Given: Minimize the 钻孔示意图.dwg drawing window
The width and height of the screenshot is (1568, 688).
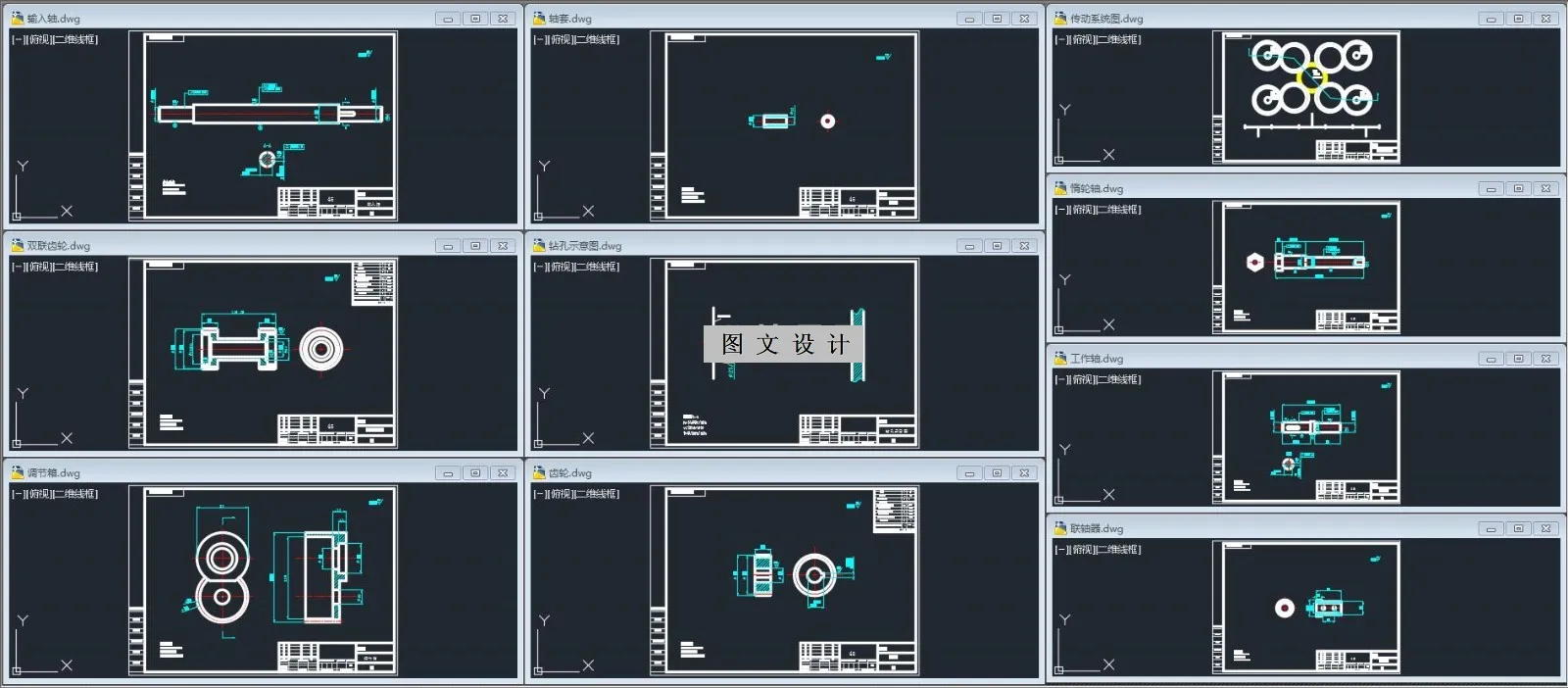Looking at the screenshot, I should [969, 246].
